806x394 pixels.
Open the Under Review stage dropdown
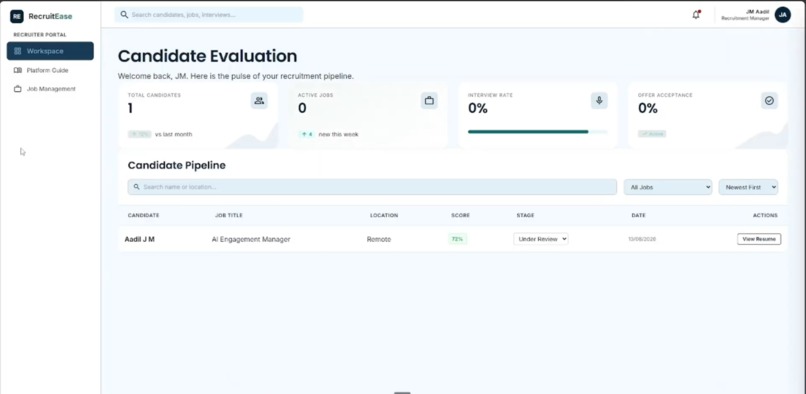pyautogui.click(x=541, y=239)
